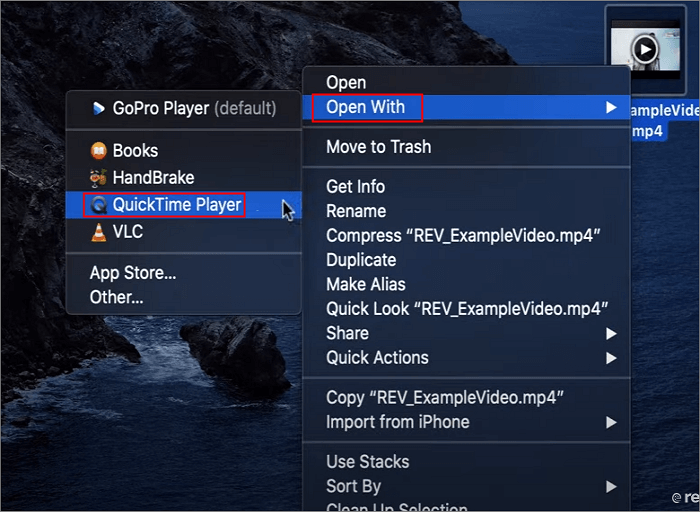The width and height of the screenshot is (700, 512).
Task: Expand the Quick Actions submenu arrow
Action: click(611, 358)
